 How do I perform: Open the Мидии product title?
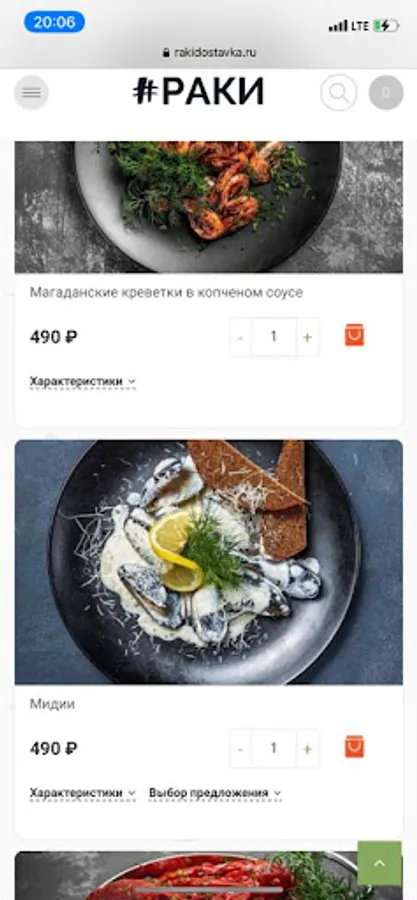coord(52,704)
